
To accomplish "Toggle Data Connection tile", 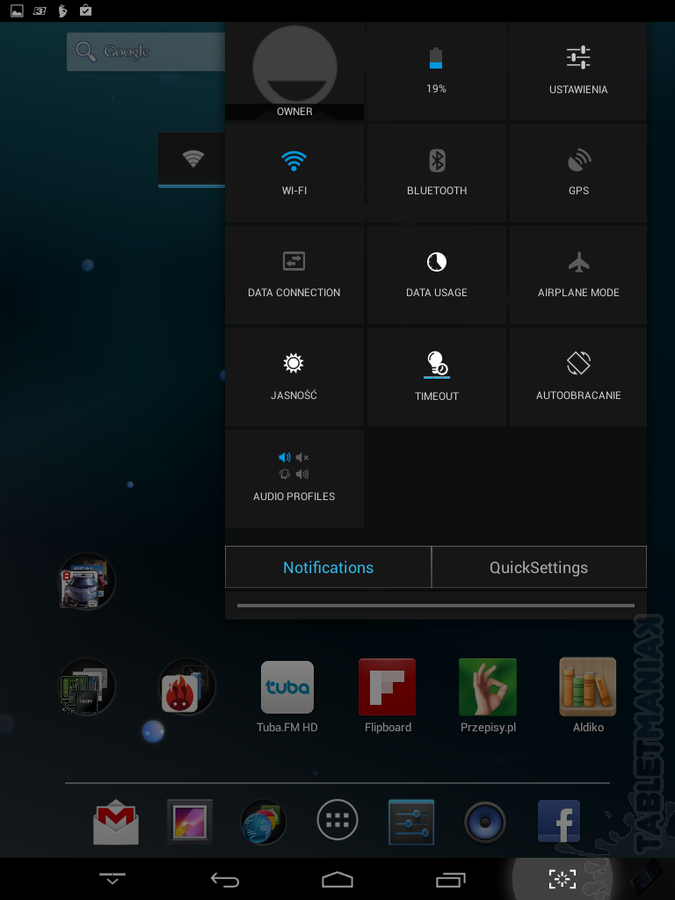I will [294, 275].
